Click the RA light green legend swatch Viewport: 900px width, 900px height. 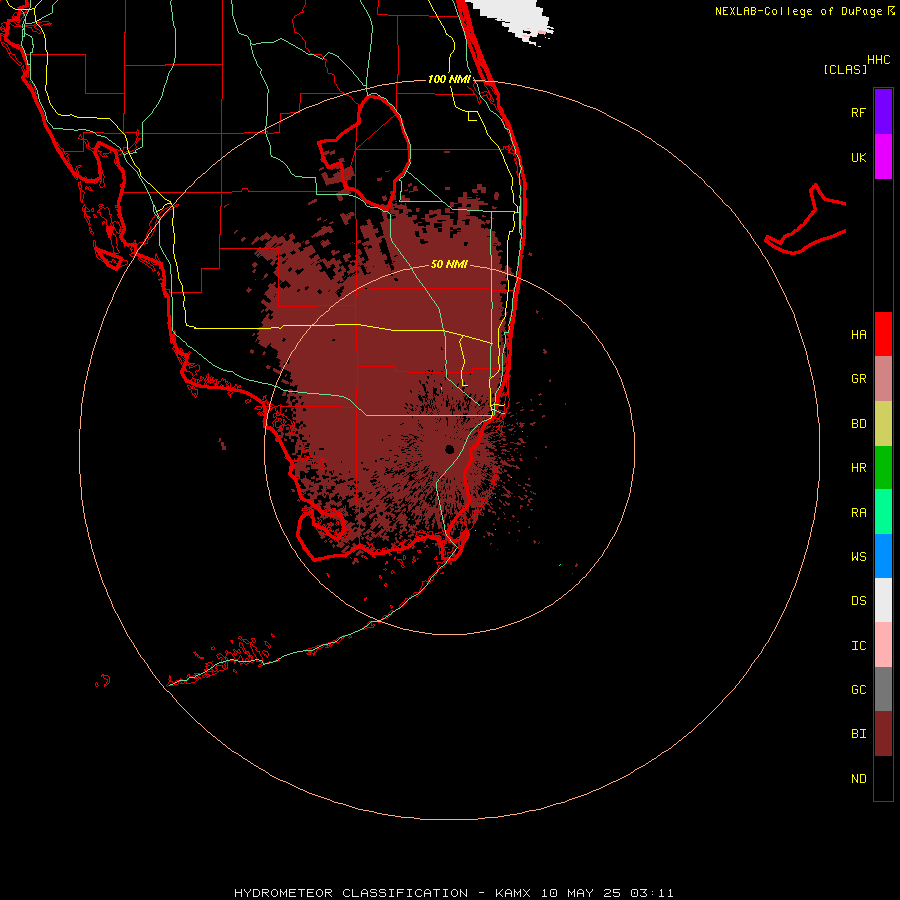pos(883,512)
